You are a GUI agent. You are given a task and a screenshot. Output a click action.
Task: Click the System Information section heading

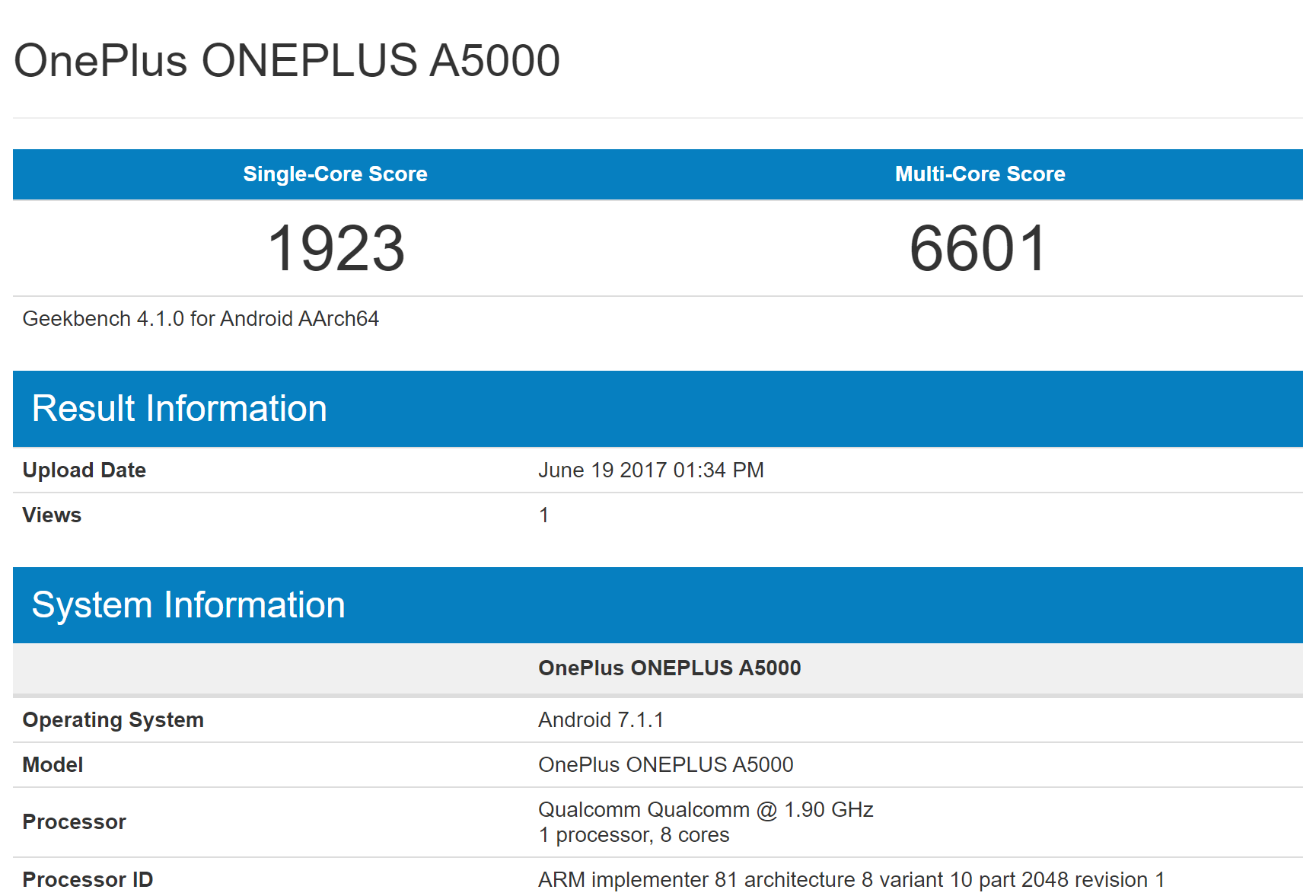pyautogui.click(x=189, y=605)
